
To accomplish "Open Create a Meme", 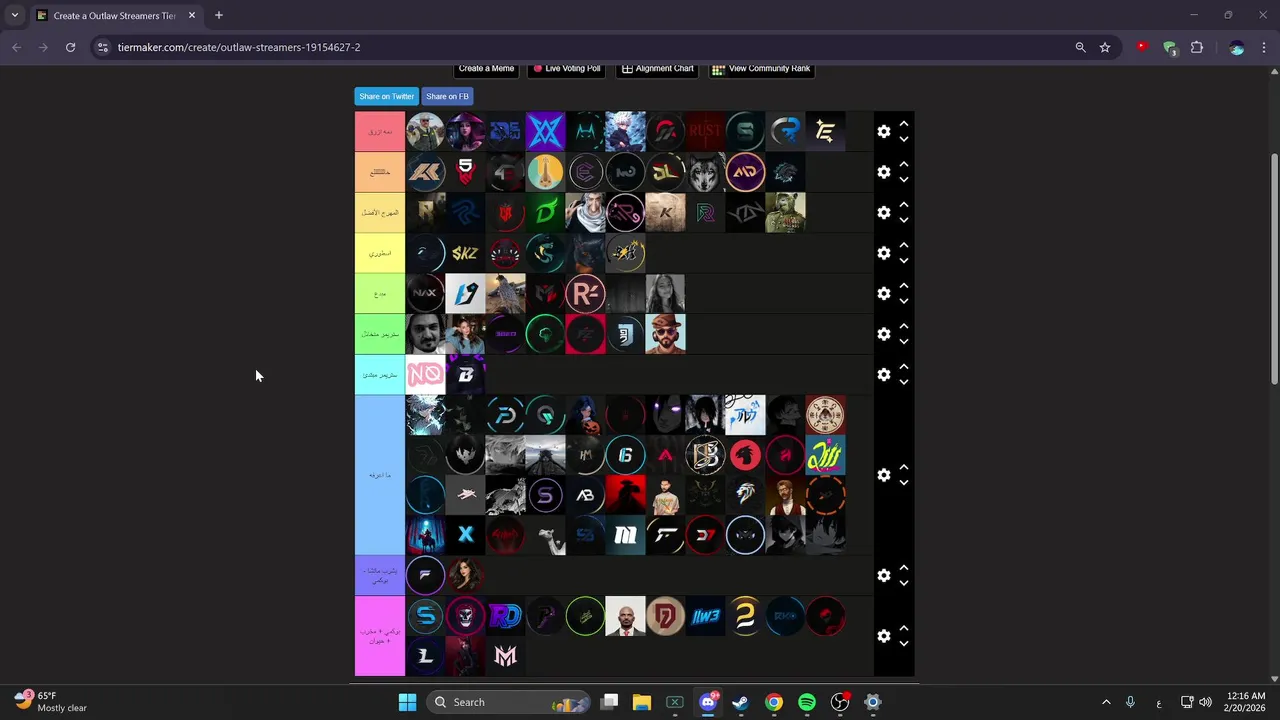I will coord(486,69).
